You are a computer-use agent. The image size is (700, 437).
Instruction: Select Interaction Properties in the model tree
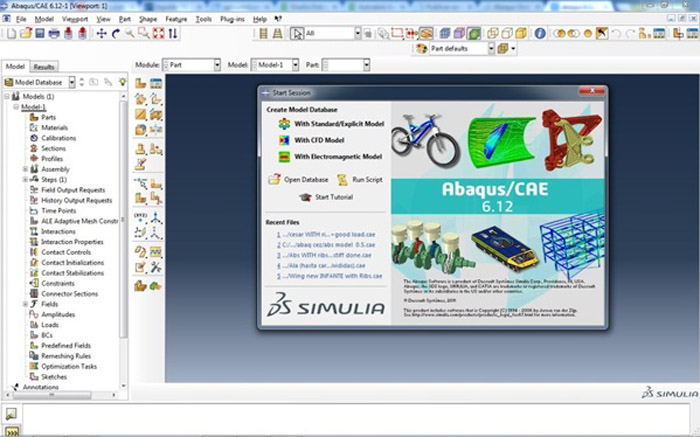[72, 241]
